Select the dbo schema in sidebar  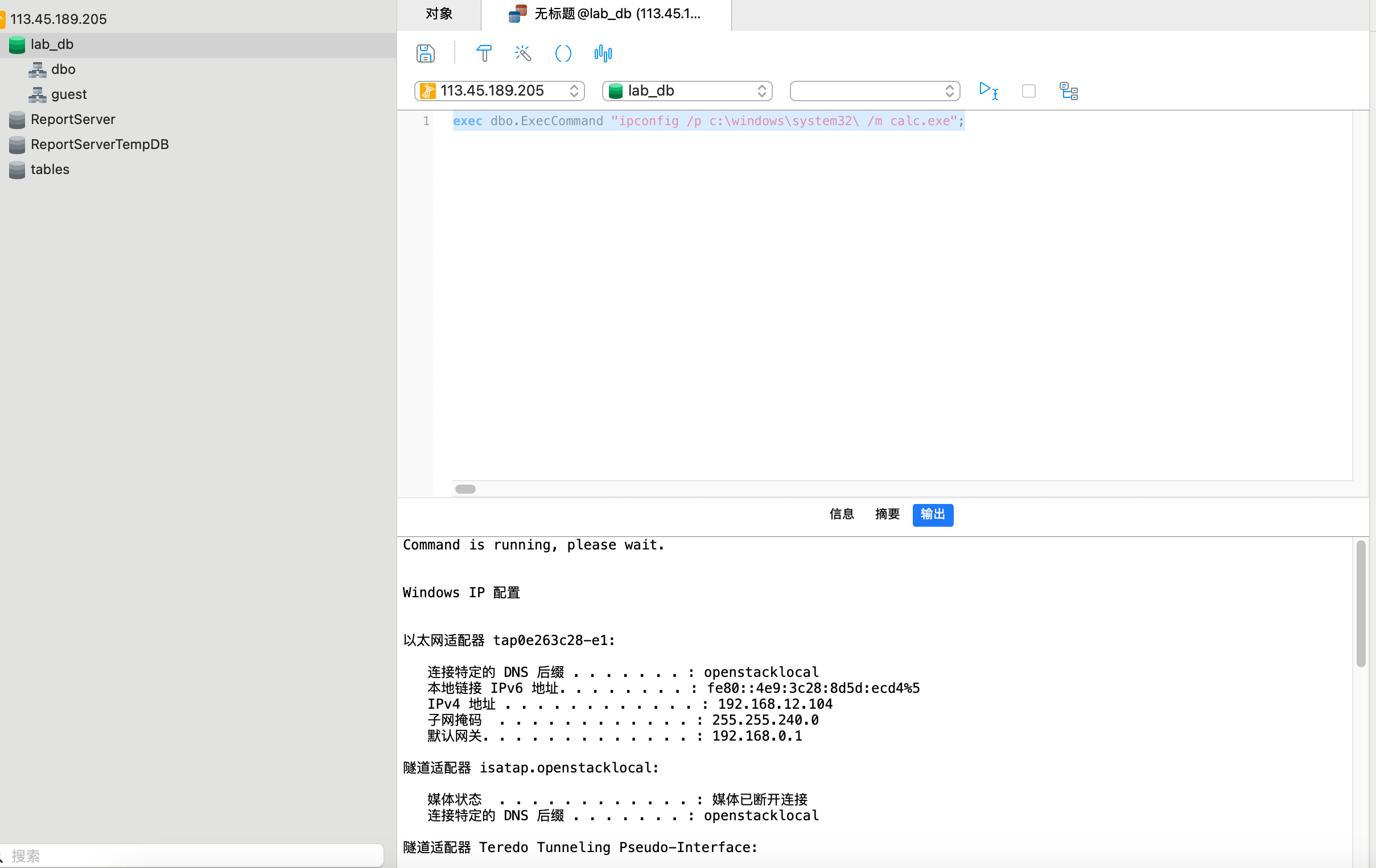(63, 69)
